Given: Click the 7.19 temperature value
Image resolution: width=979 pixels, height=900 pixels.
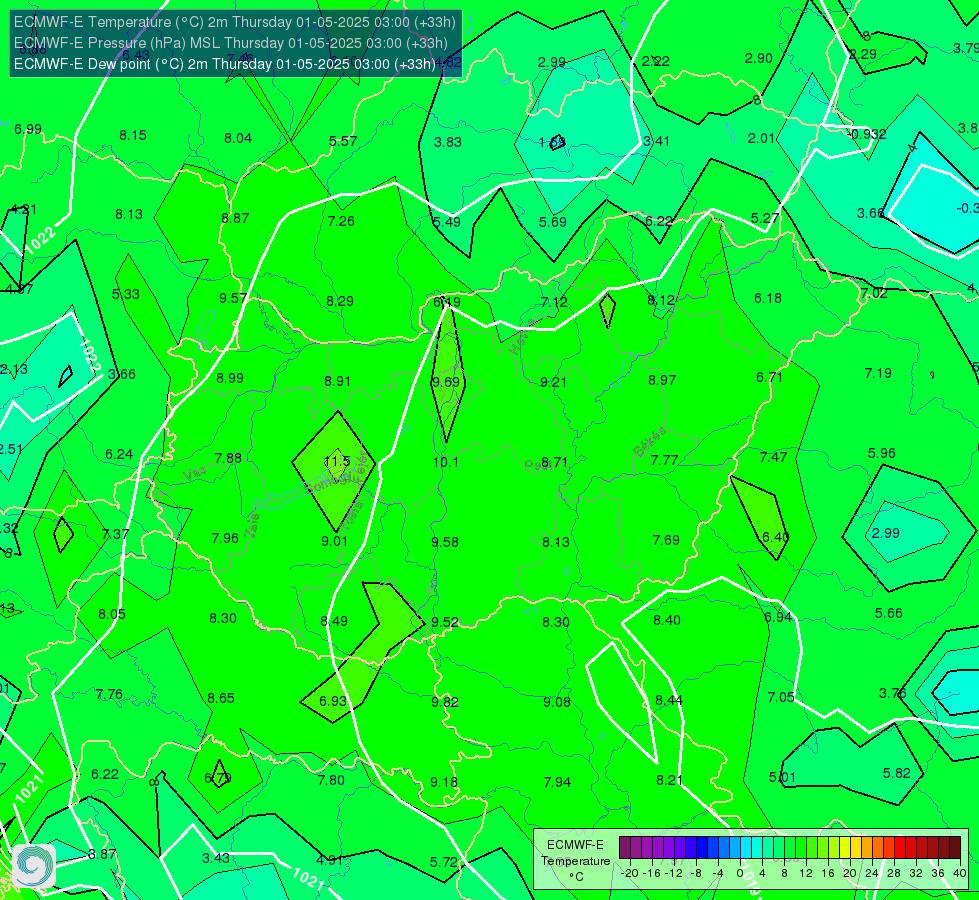Looking at the screenshot, I should point(878,373).
